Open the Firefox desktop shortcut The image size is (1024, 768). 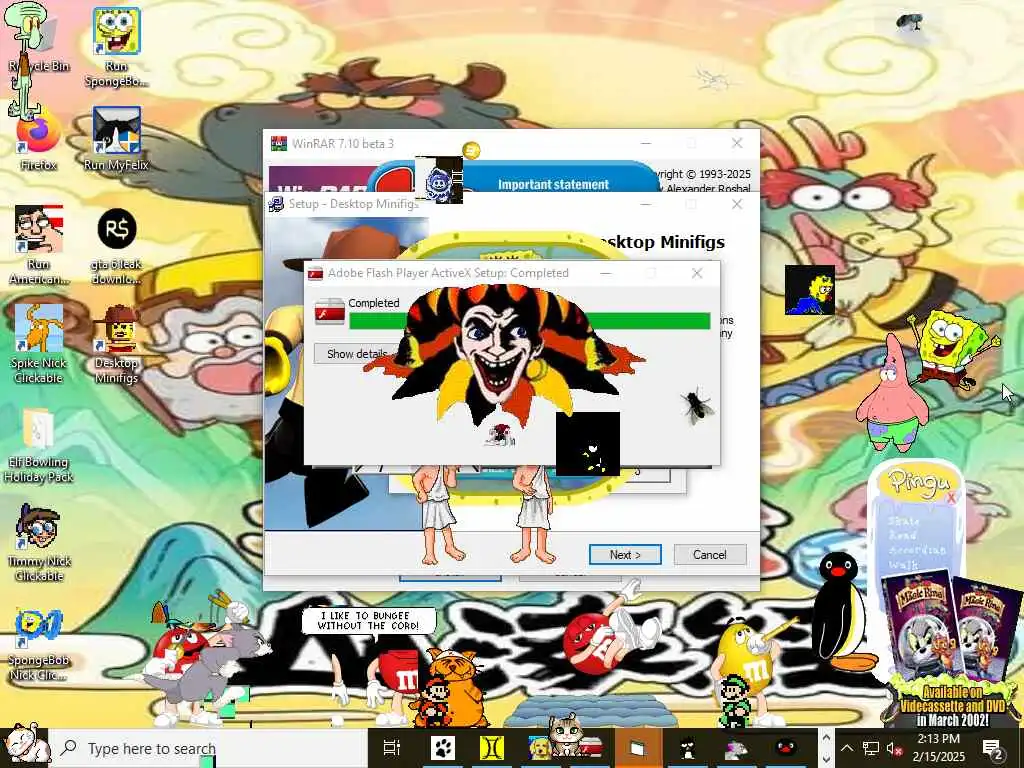coord(38,140)
